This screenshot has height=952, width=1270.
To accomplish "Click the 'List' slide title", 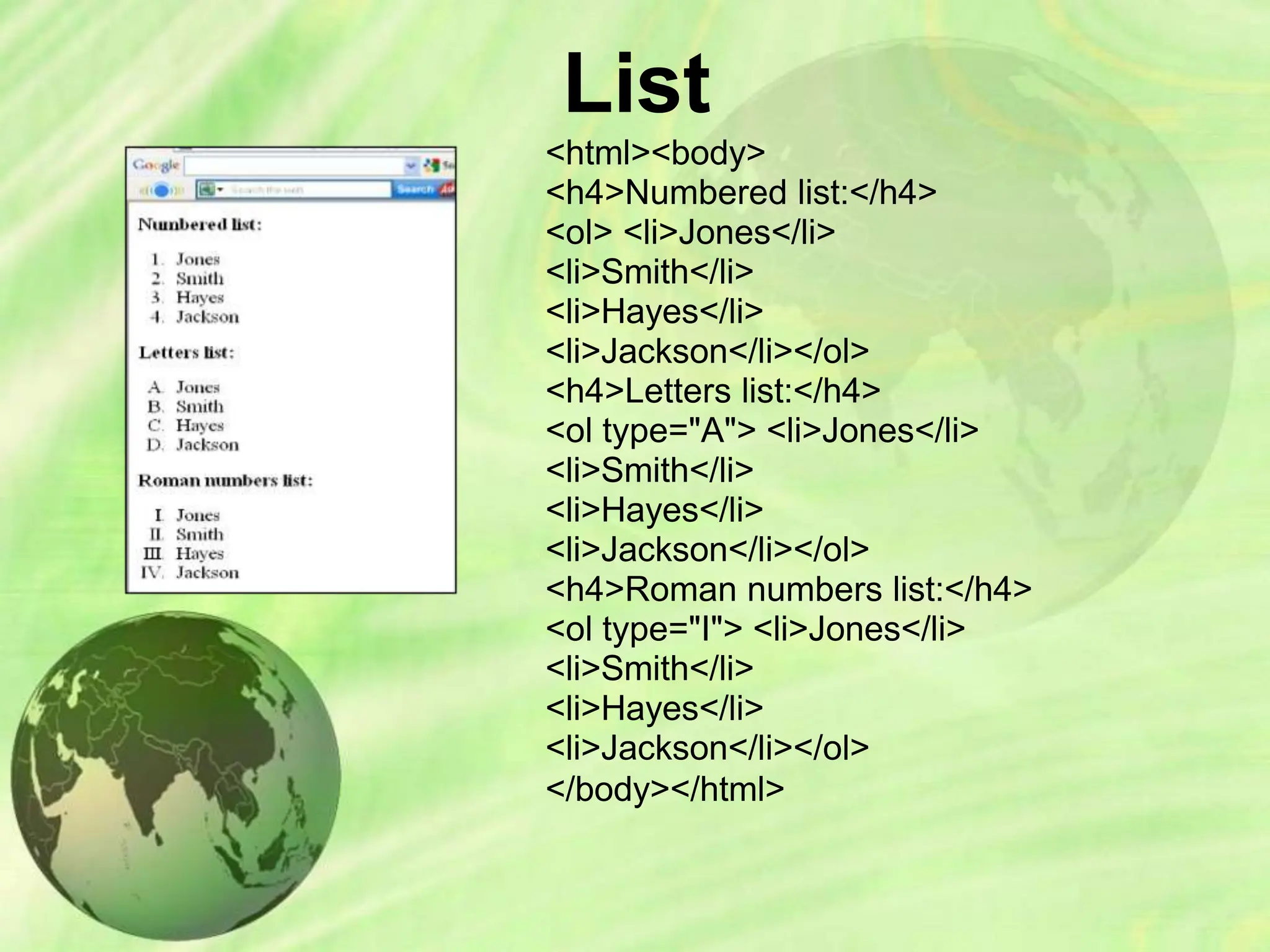I will (637, 84).
